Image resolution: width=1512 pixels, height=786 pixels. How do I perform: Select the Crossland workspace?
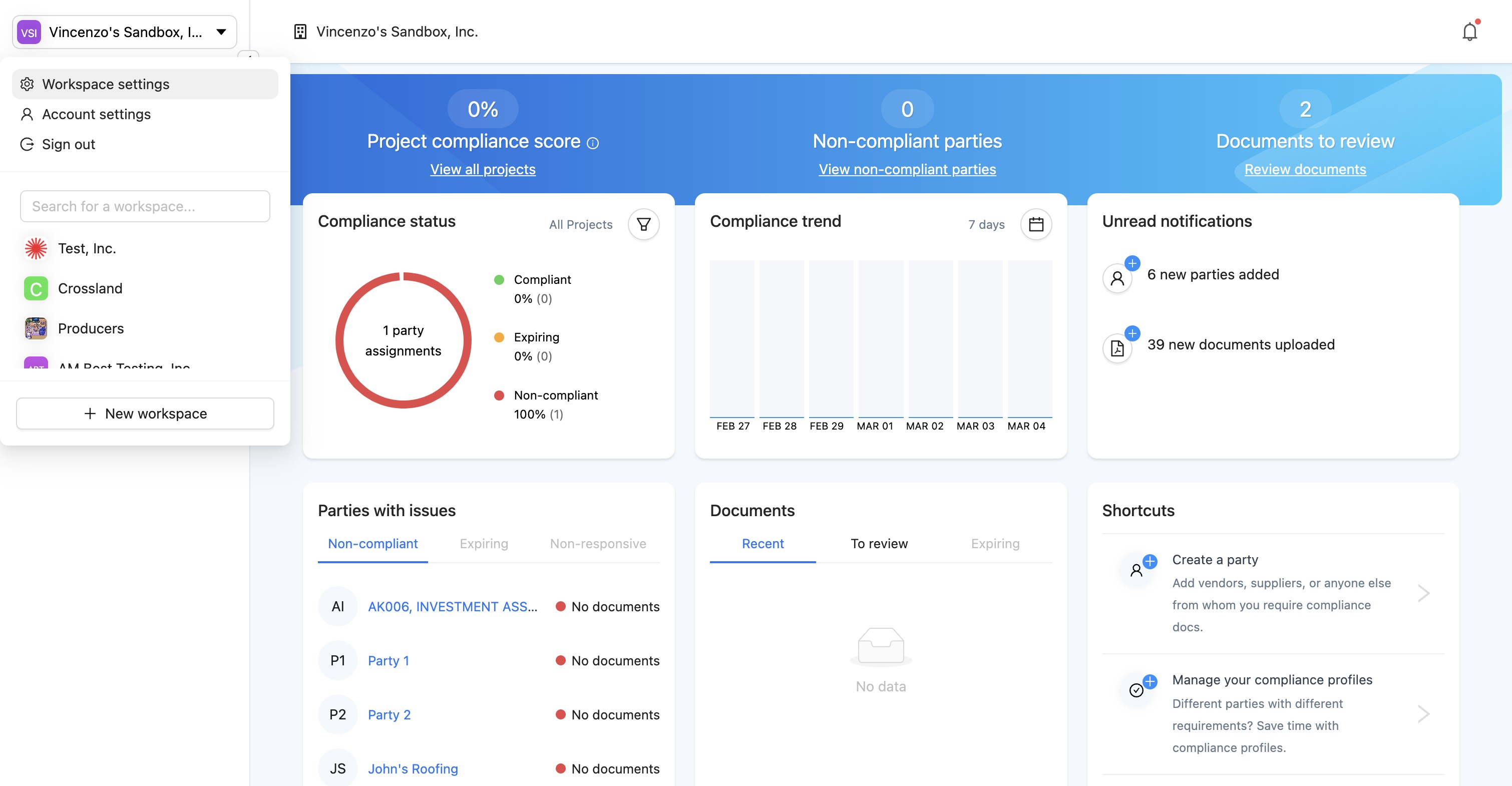tap(90, 288)
